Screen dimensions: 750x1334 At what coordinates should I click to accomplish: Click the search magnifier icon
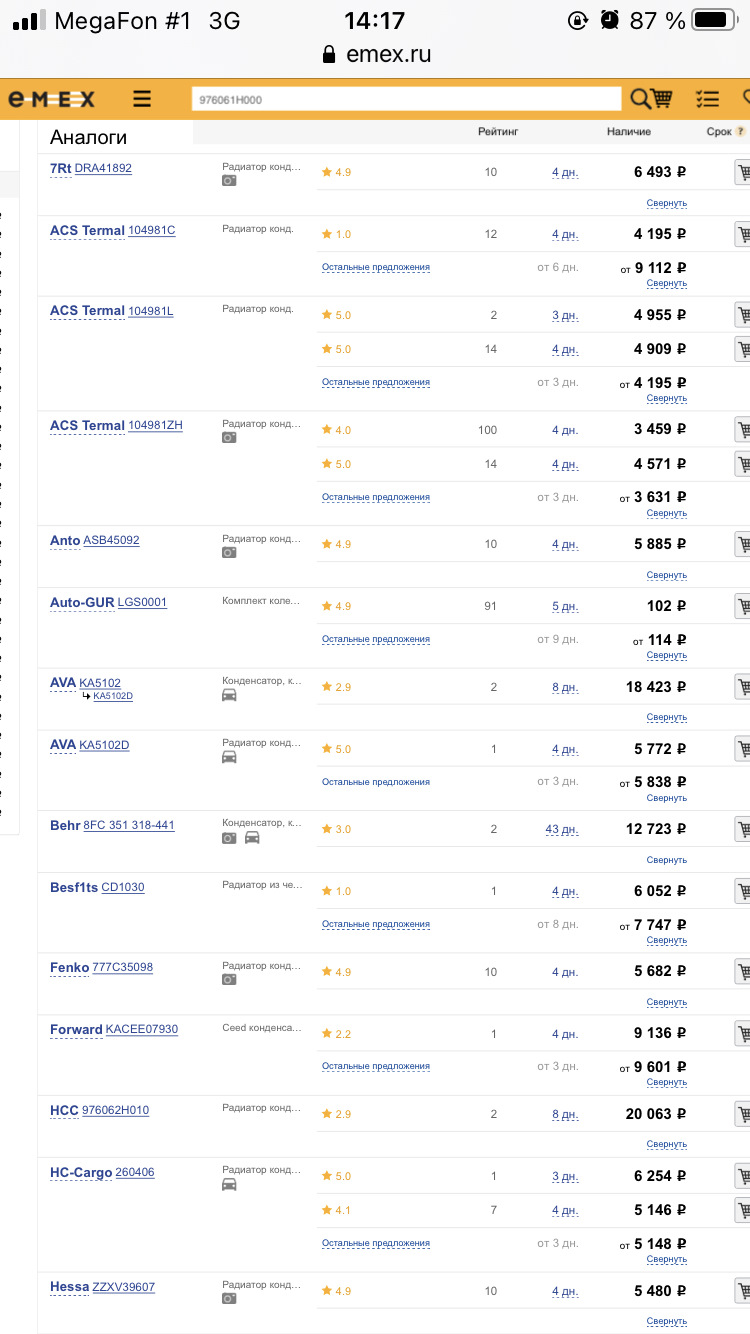point(640,99)
